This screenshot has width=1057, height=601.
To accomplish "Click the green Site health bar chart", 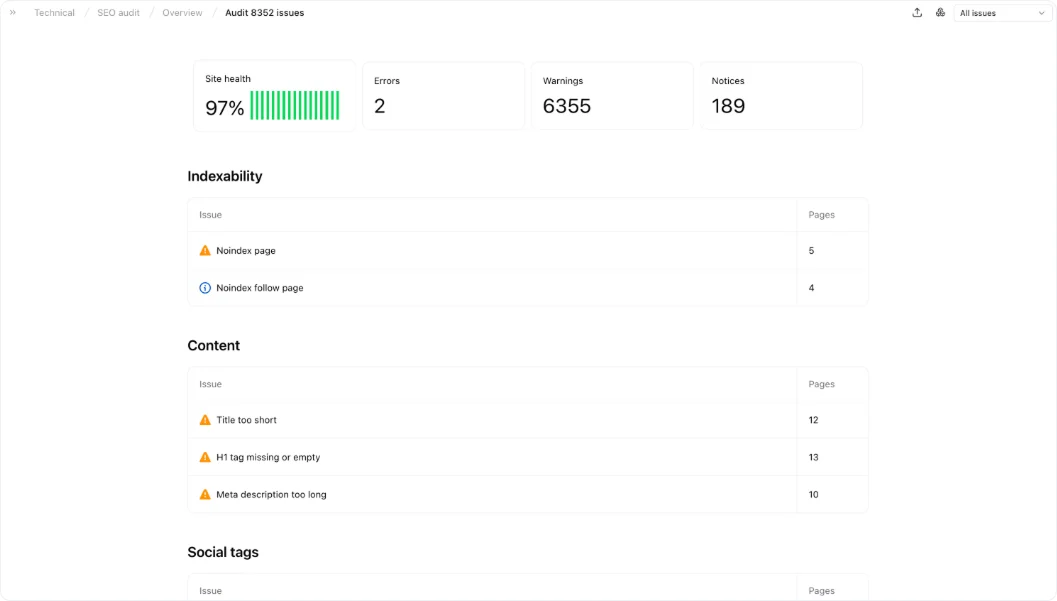I will 295,104.
